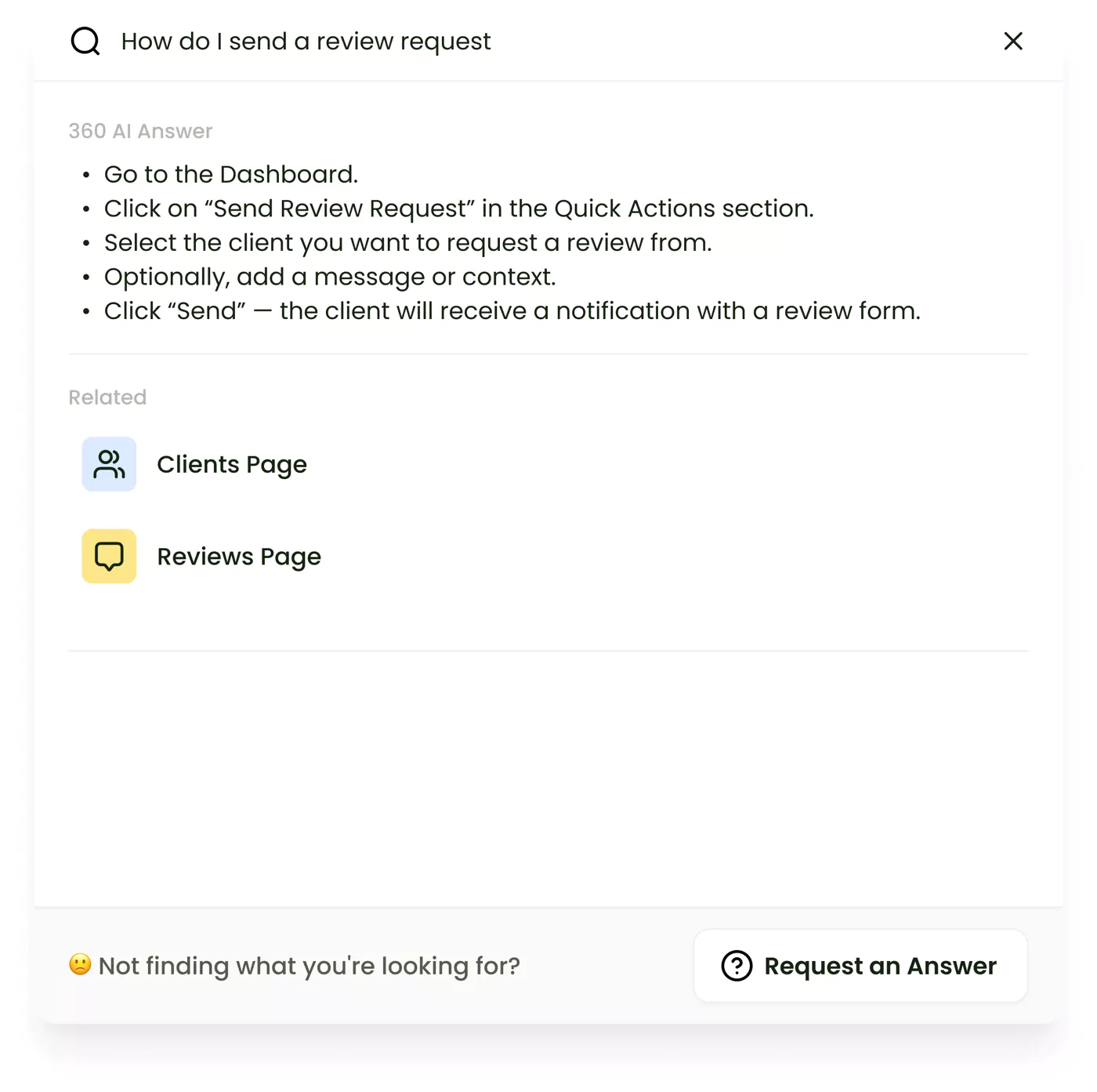Select the Reviews Page chat bubble icon
The width and height of the screenshot is (1097, 1092).
tap(108, 556)
